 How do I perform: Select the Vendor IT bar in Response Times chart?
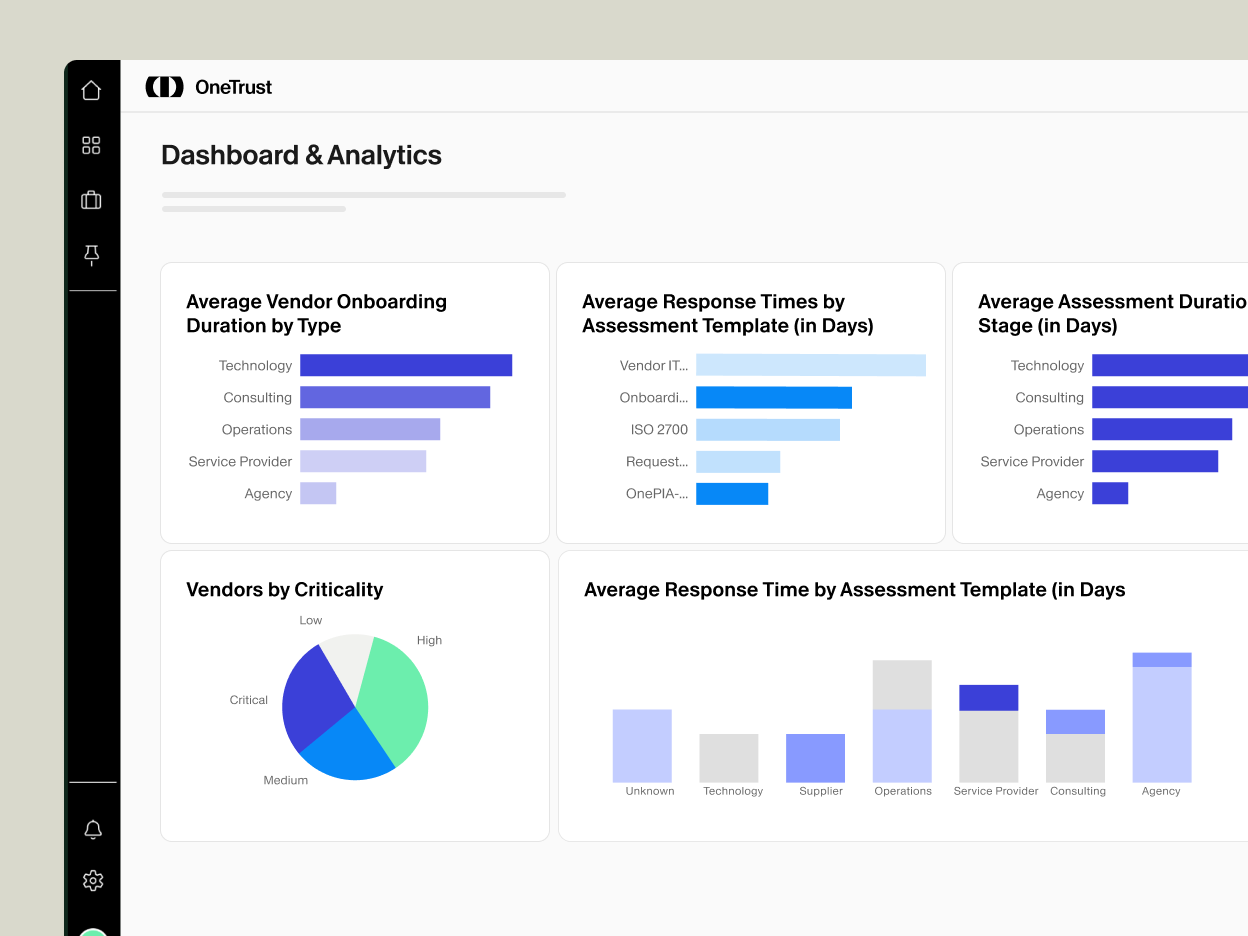coord(810,365)
